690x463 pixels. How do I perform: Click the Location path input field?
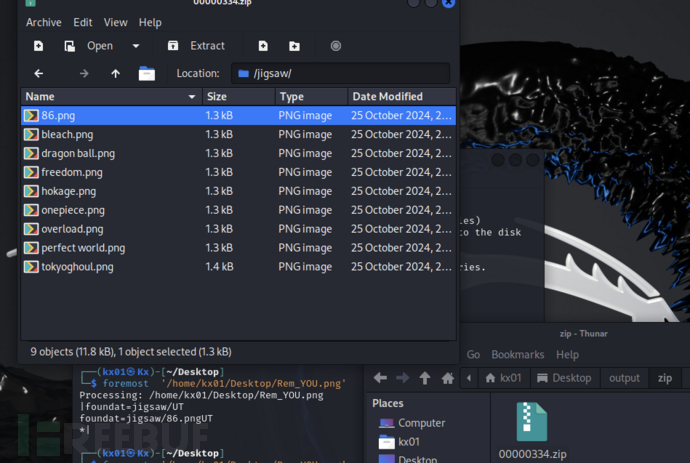340,74
